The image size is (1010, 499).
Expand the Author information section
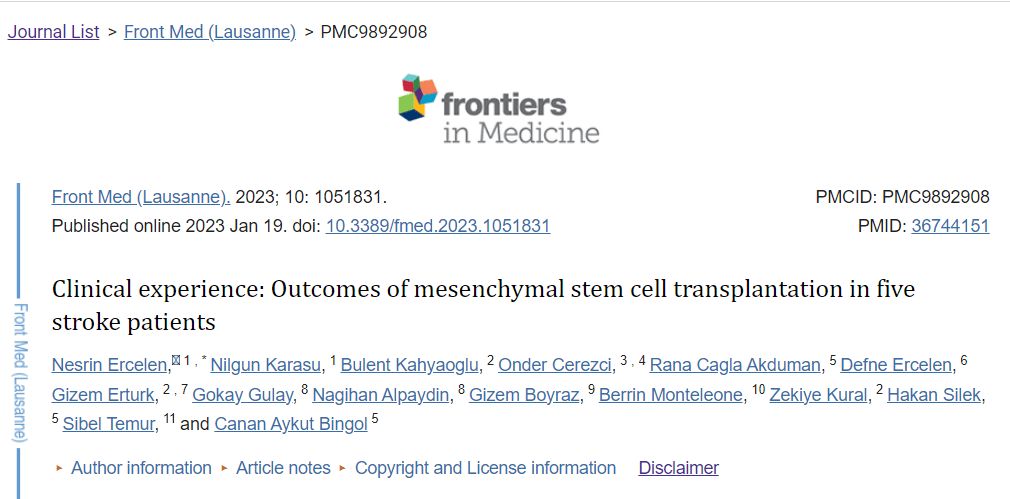[141, 468]
